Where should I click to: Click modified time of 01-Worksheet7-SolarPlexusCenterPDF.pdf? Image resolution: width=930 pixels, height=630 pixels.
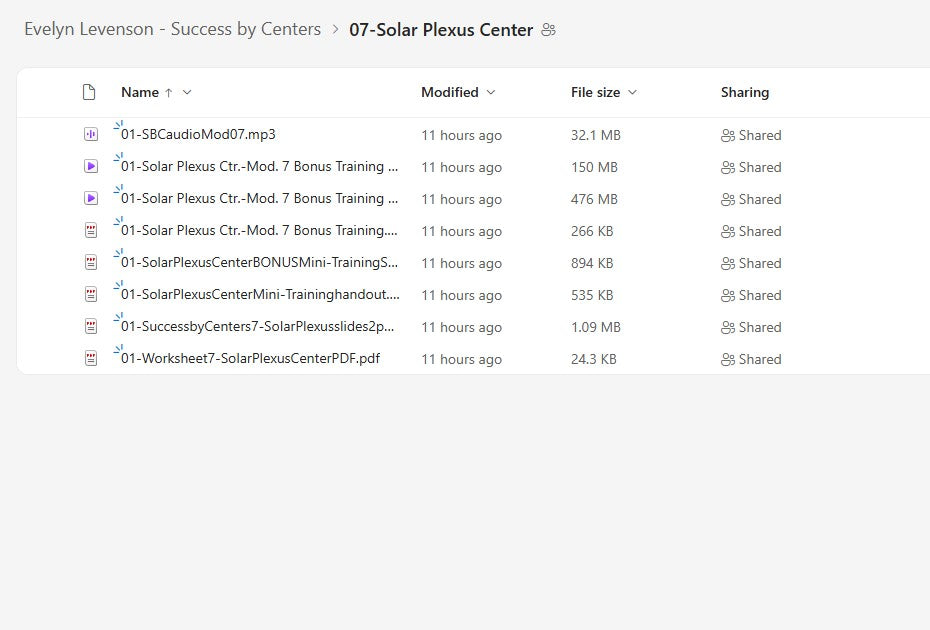[x=461, y=359]
